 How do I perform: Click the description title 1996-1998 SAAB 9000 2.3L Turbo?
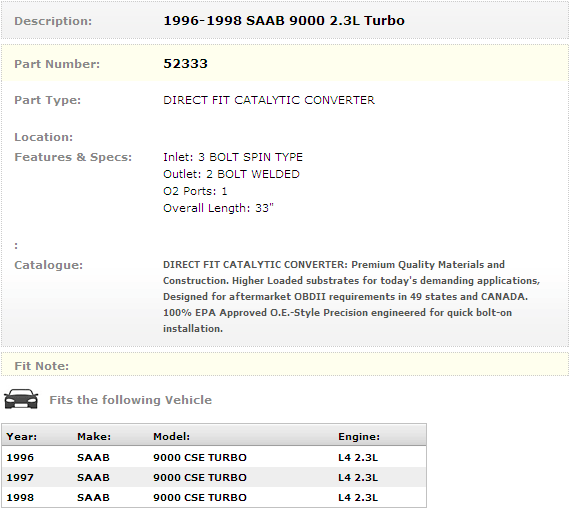pyautogui.click(x=284, y=21)
